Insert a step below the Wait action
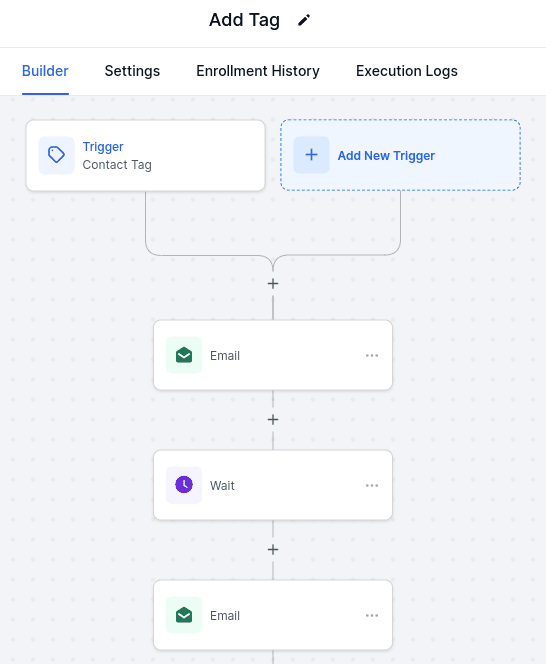Screen dimensions: 546x664 pos(273,550)
